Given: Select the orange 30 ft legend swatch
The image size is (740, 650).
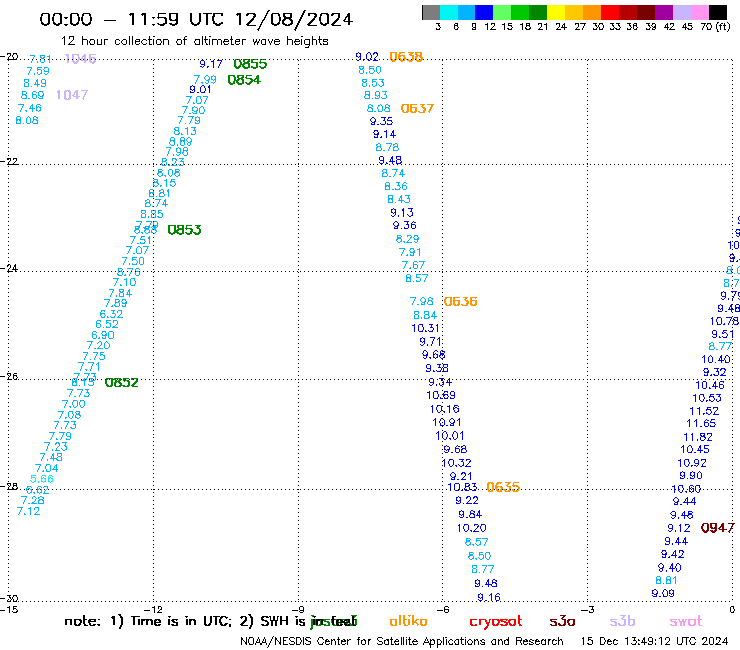Looking at the screenshot, I should coord(592,12).
